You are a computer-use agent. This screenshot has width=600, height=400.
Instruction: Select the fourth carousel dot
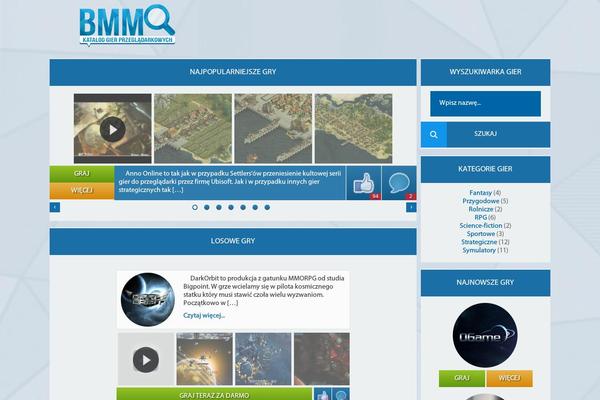[x=231, y=207]
